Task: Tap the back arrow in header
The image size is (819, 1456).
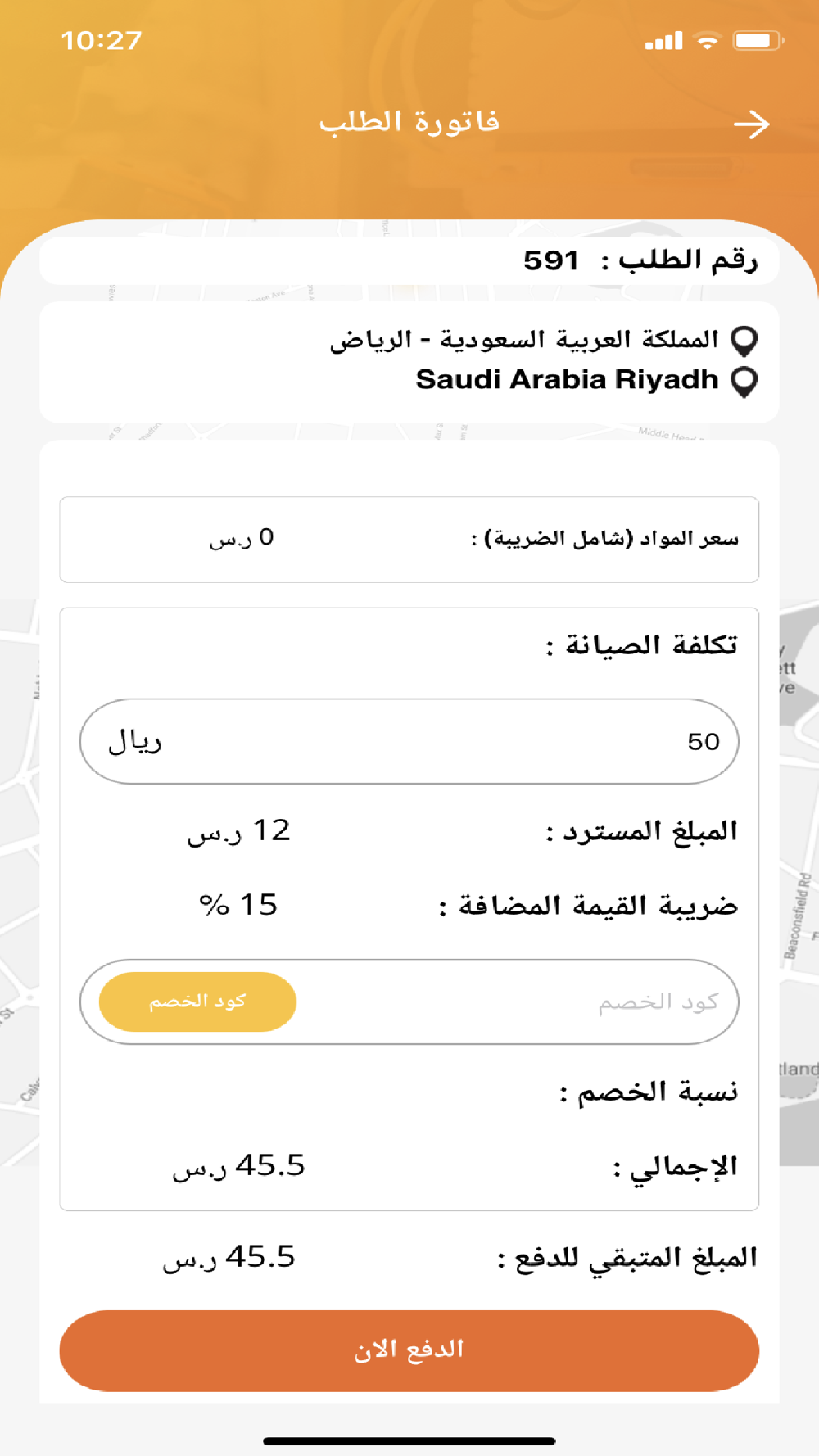Action: click(x=751, y=124)
